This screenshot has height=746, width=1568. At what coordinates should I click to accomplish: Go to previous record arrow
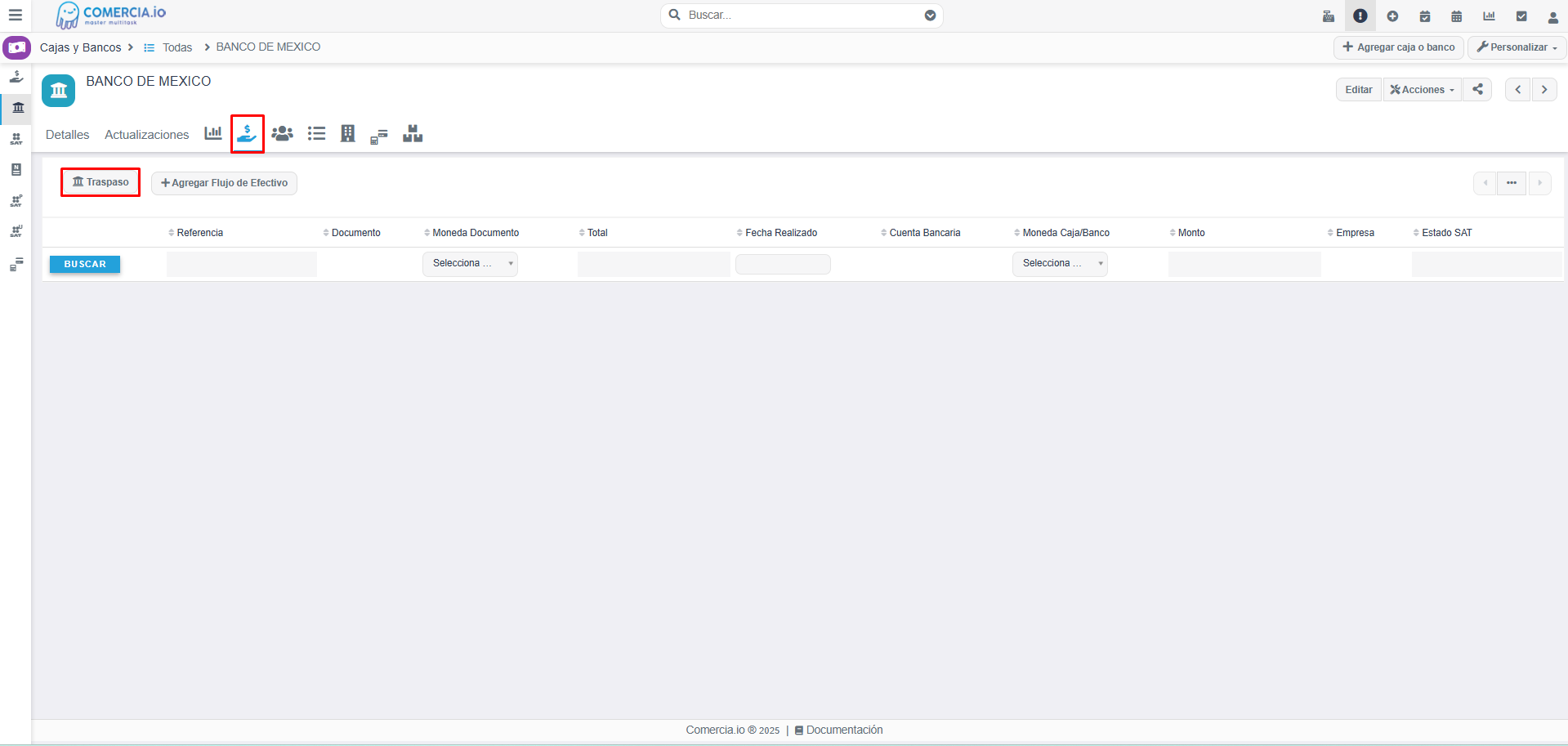(x=1518, y=90)
